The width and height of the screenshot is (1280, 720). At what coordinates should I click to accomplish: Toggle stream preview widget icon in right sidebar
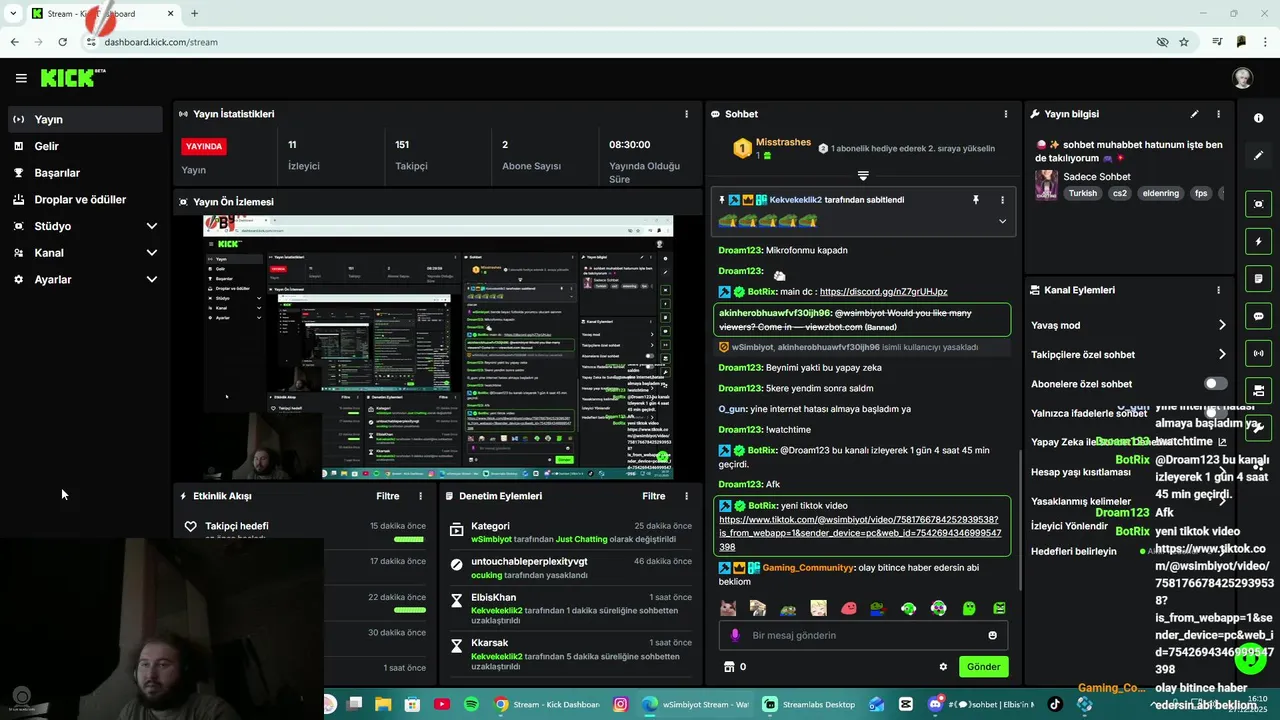point(1259,204)
